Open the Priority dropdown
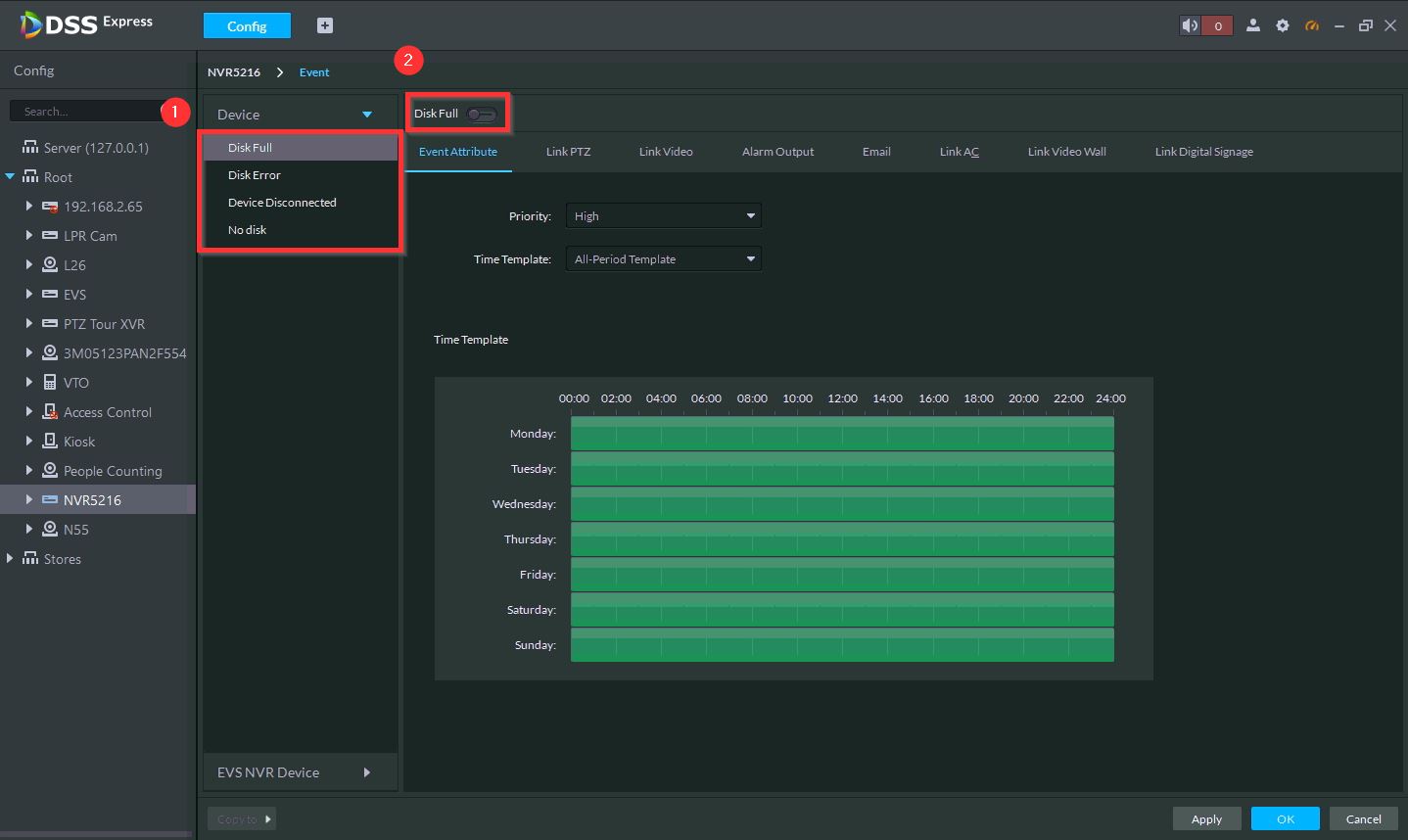This screenshot has width=1408, height=840. [663, 216]
